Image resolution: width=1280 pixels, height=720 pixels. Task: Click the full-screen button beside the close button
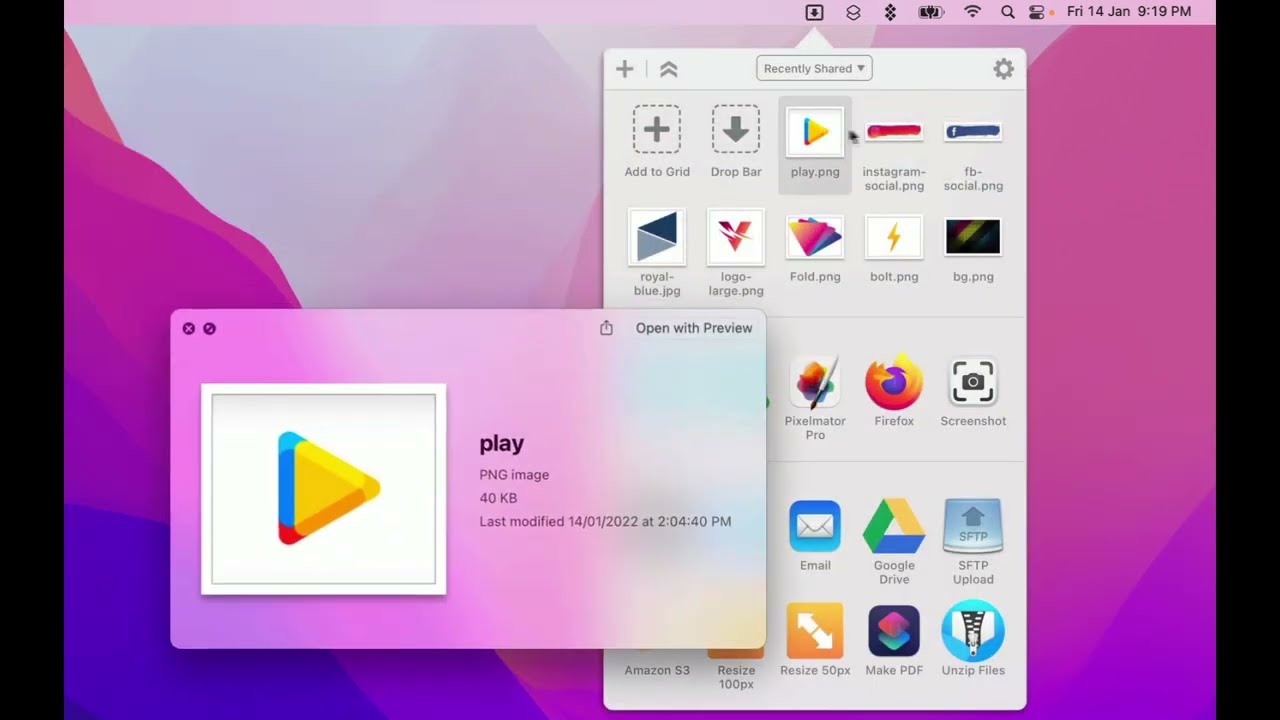tap(209, 328)
